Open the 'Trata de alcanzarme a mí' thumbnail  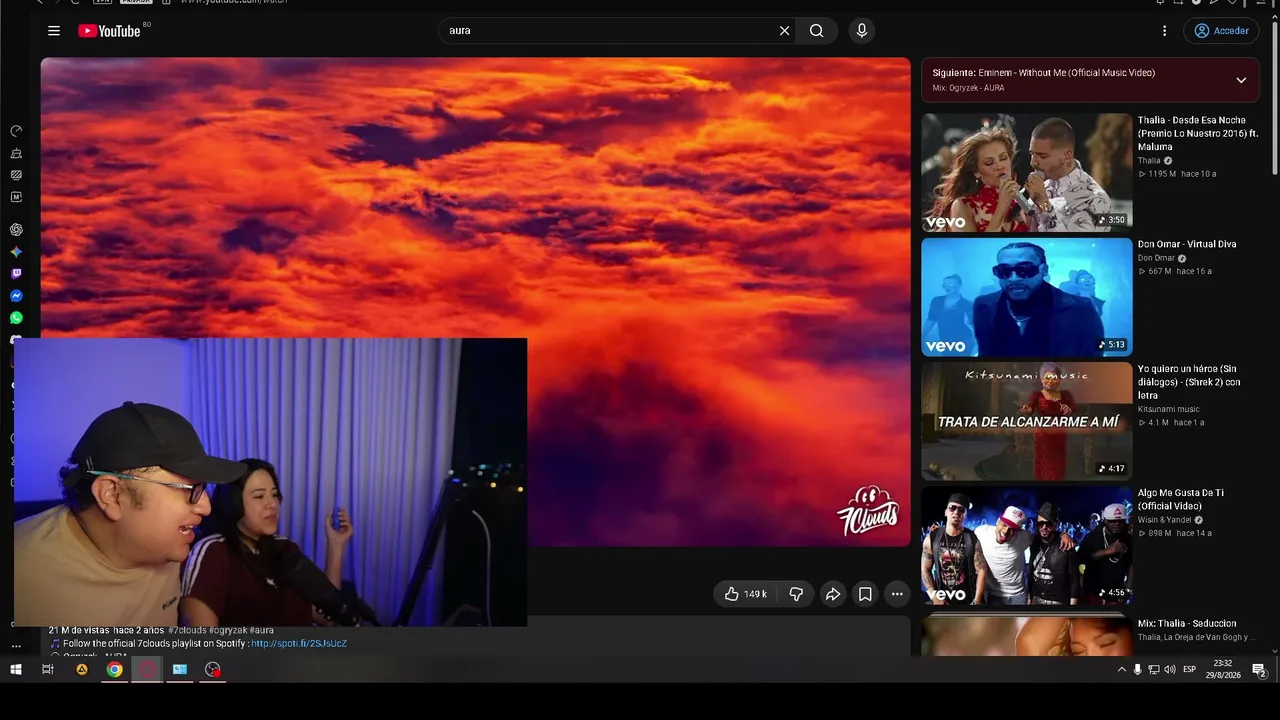click(x=1027, y=421)
